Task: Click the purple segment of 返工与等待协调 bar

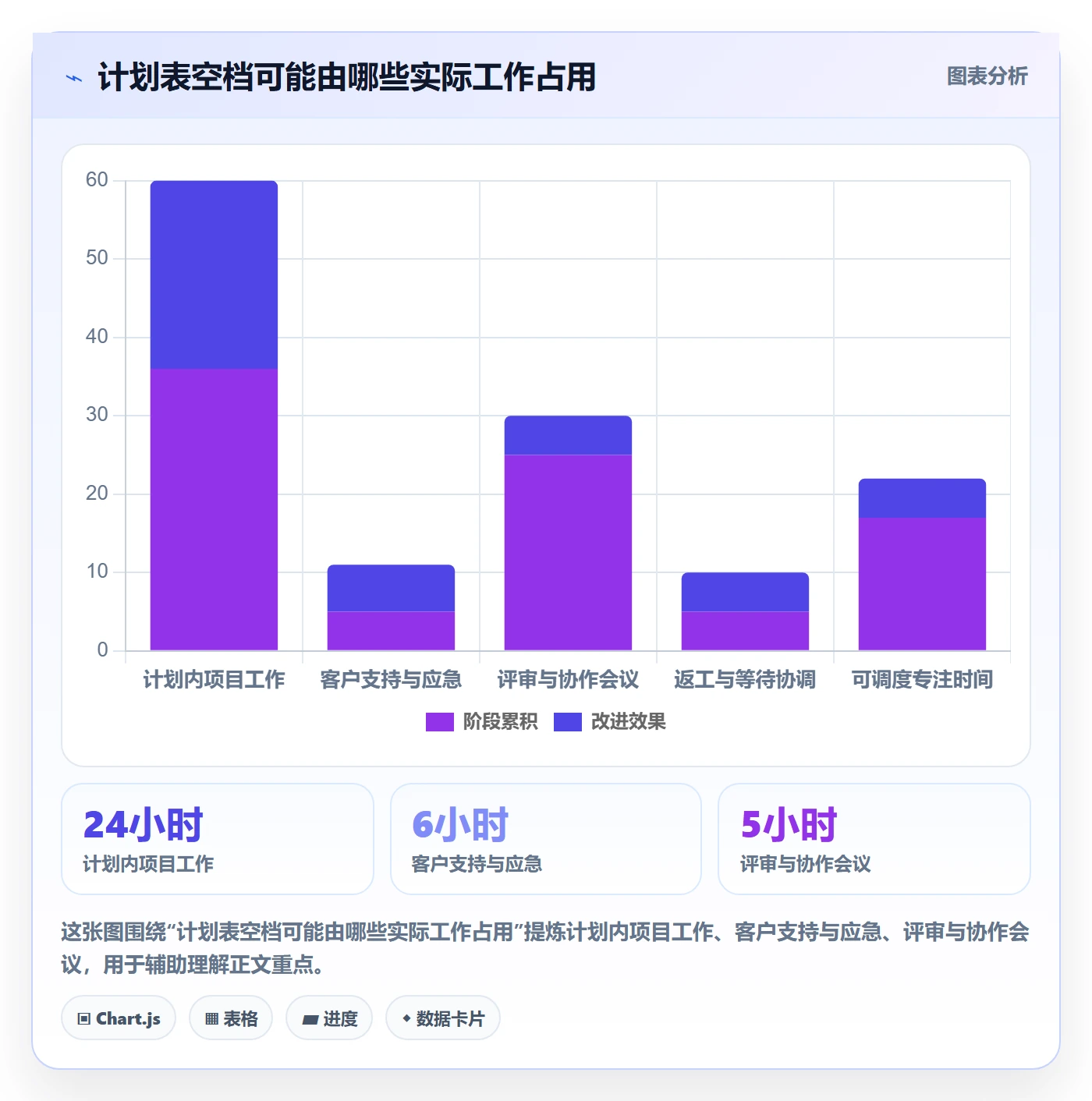Action: (x=745, y=631)
